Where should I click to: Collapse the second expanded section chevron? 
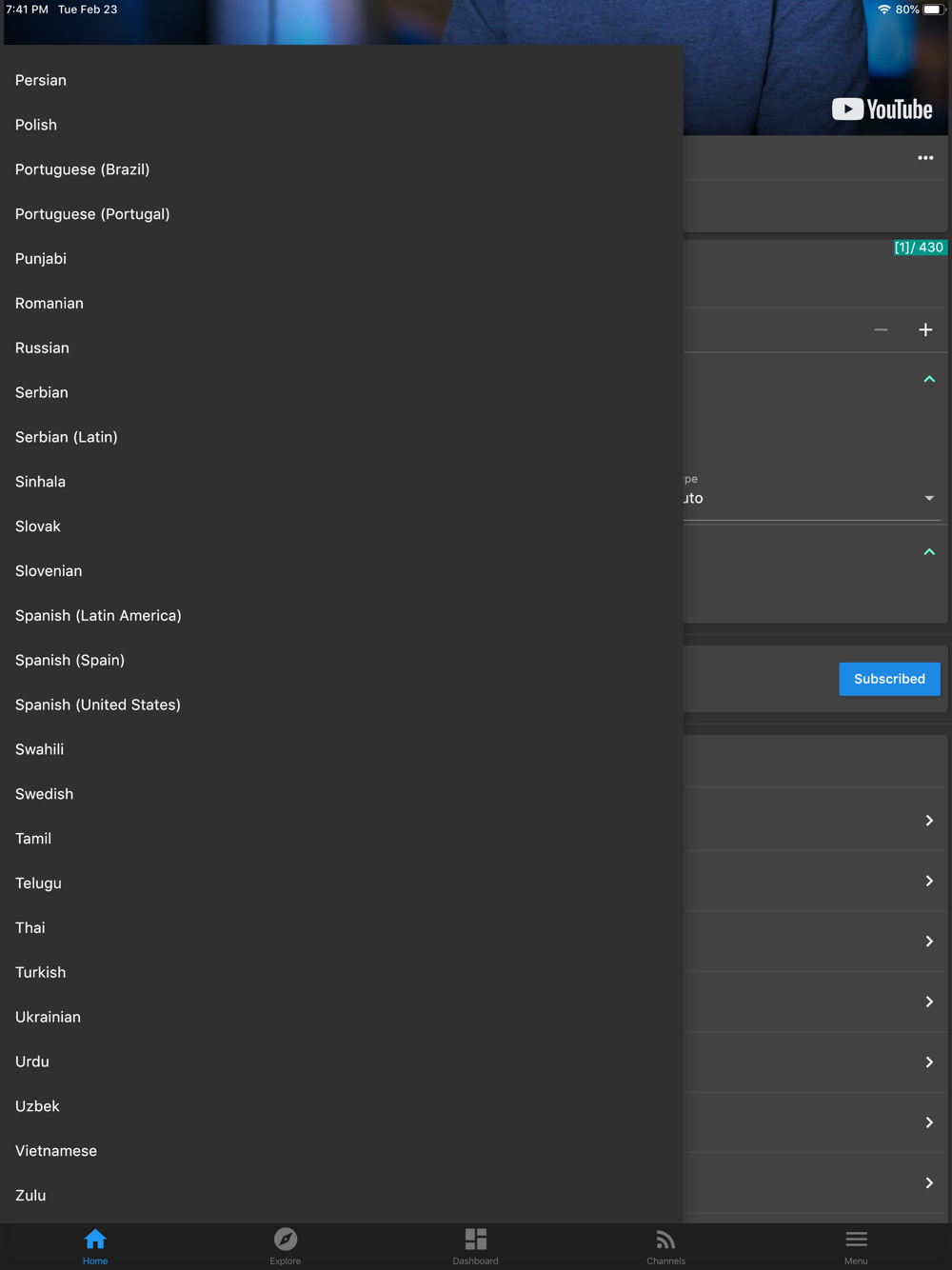(x=929, y=552)
